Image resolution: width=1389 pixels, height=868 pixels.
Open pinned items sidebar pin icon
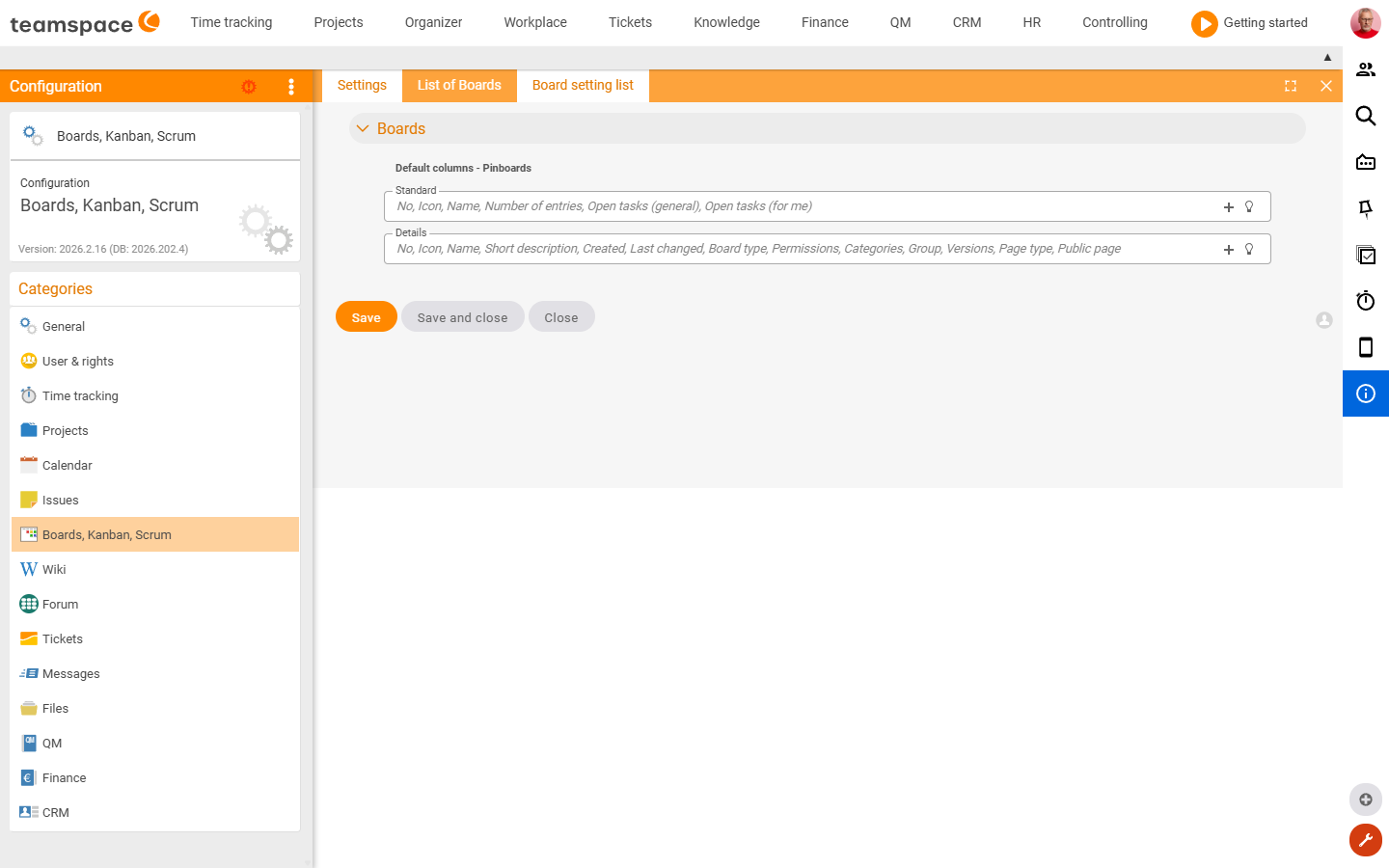pos(1366,208)
